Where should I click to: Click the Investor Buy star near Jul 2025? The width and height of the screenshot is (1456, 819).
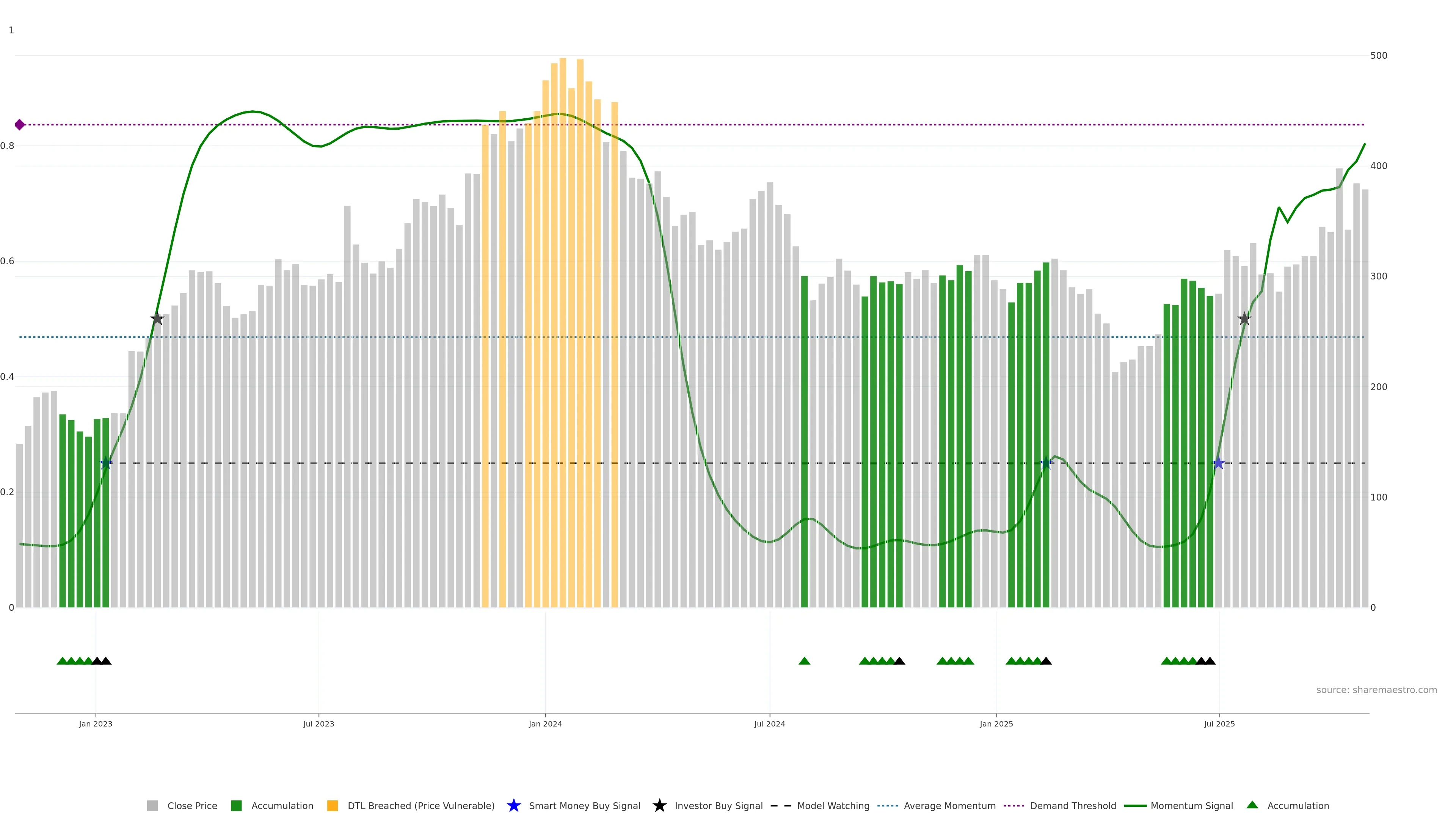tap(1244, 319)
